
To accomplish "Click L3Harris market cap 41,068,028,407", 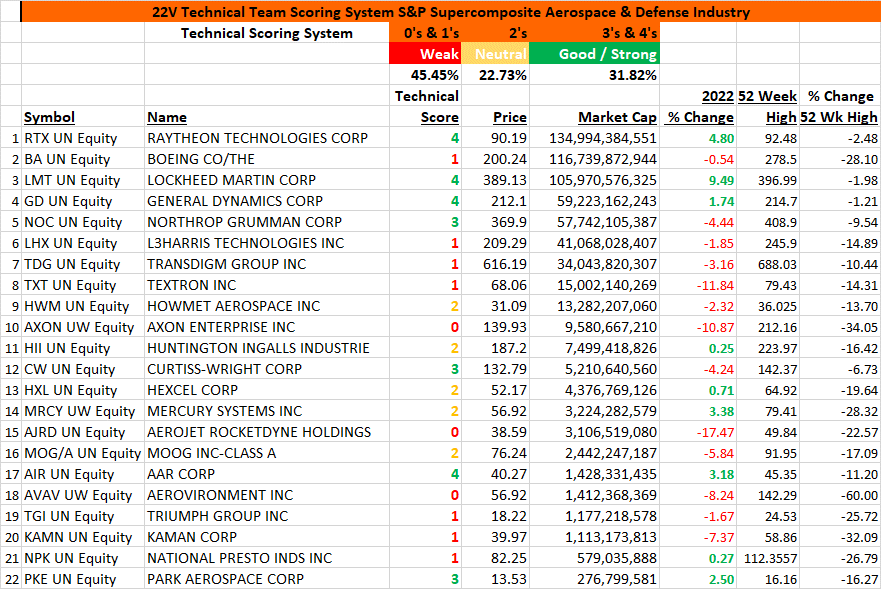I will coord(594,243).
